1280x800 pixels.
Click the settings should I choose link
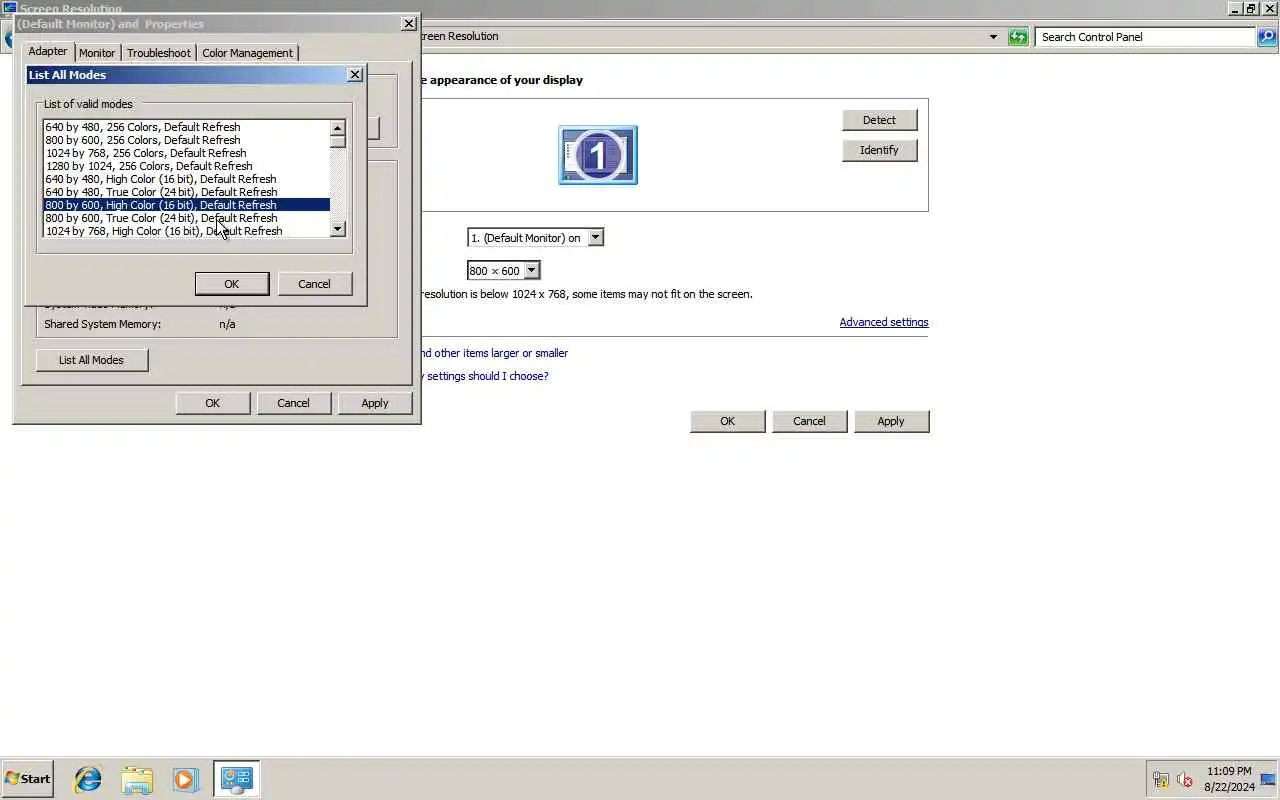tap(487, 376)
